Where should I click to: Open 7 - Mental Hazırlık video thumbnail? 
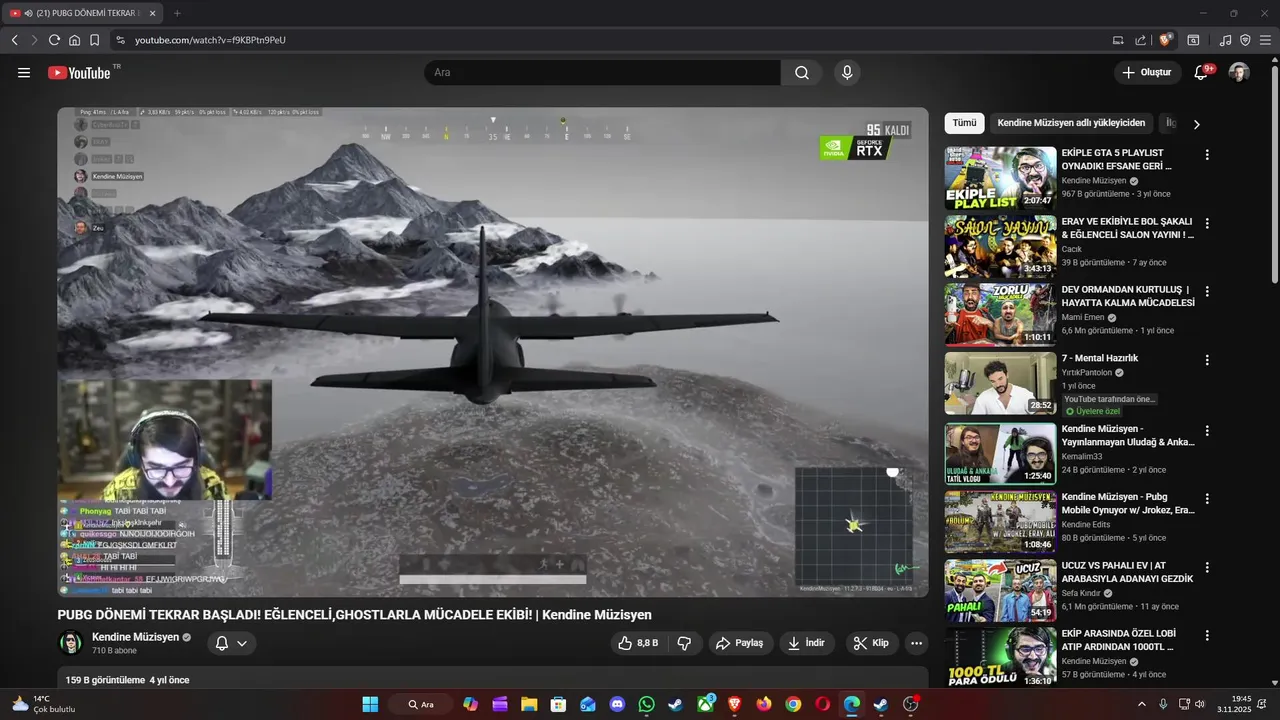[1000, 383]
